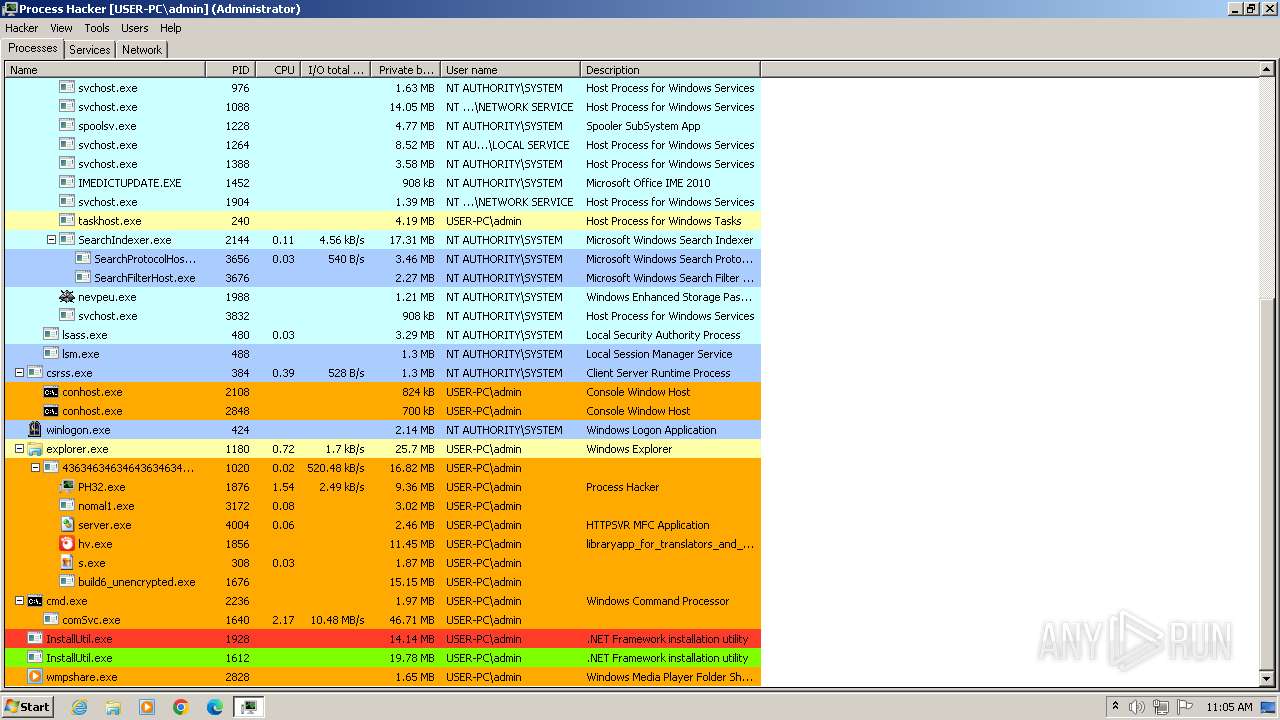The height and width of the screenshot is (720, 1280).
Task: Select the lsm.exe process row
Action: (x=382, y=354)
